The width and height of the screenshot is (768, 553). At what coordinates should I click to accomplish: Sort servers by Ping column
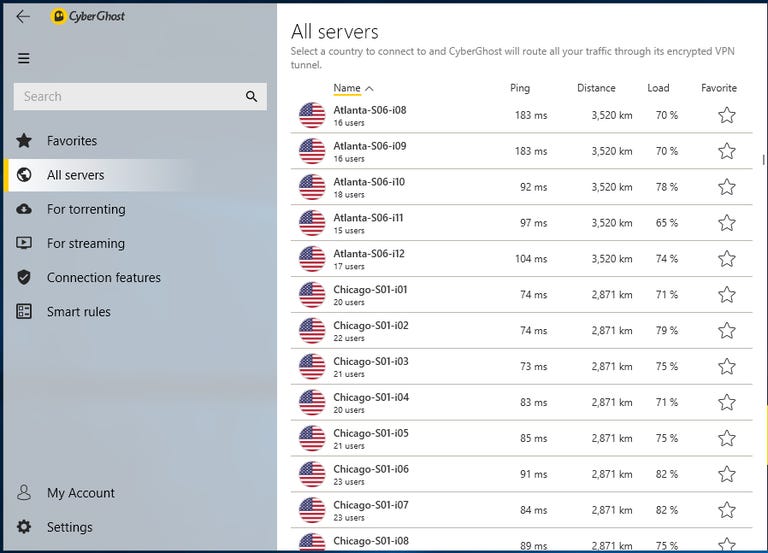520,88
